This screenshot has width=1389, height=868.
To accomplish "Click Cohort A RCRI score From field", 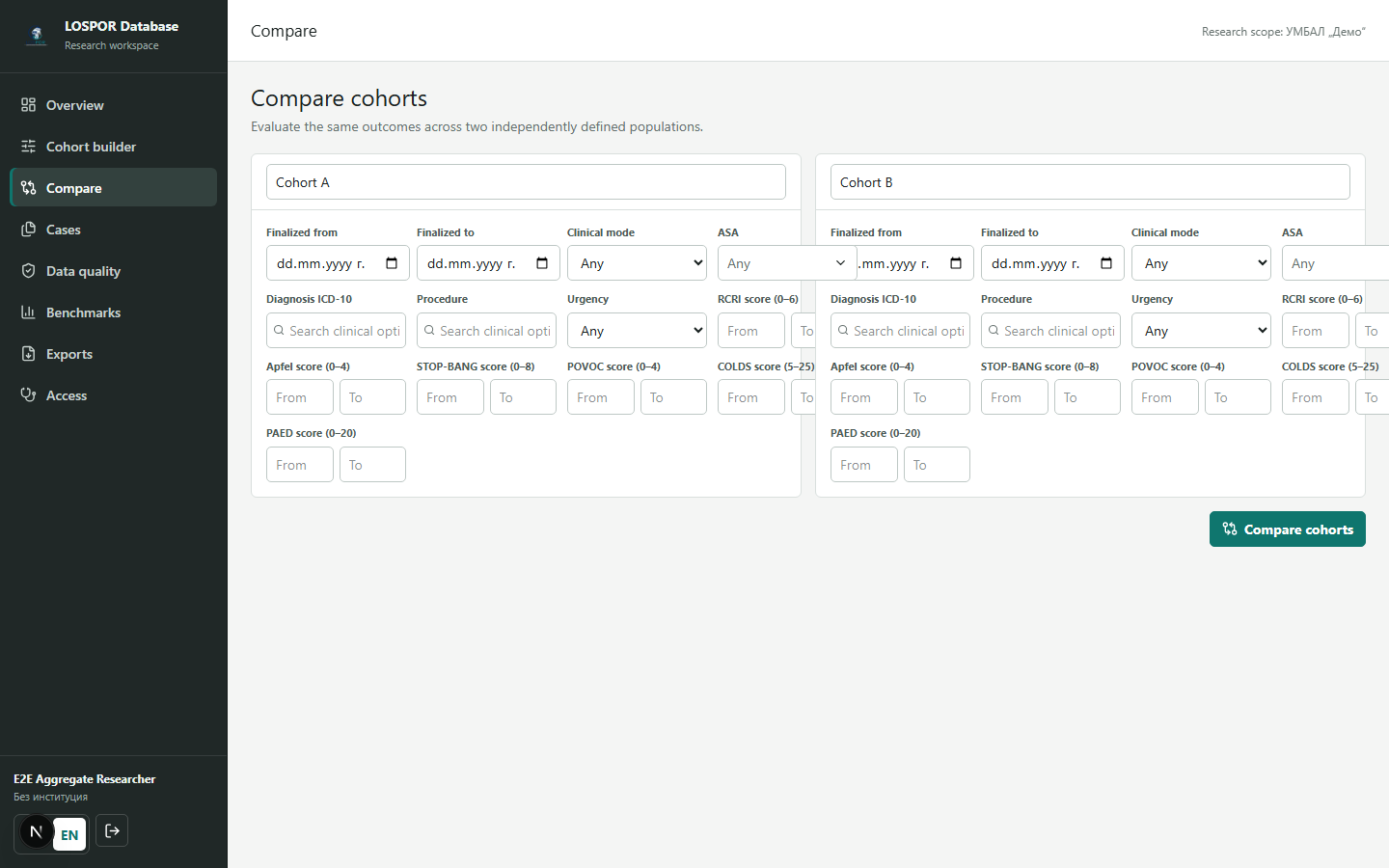I will coord(751,331).
